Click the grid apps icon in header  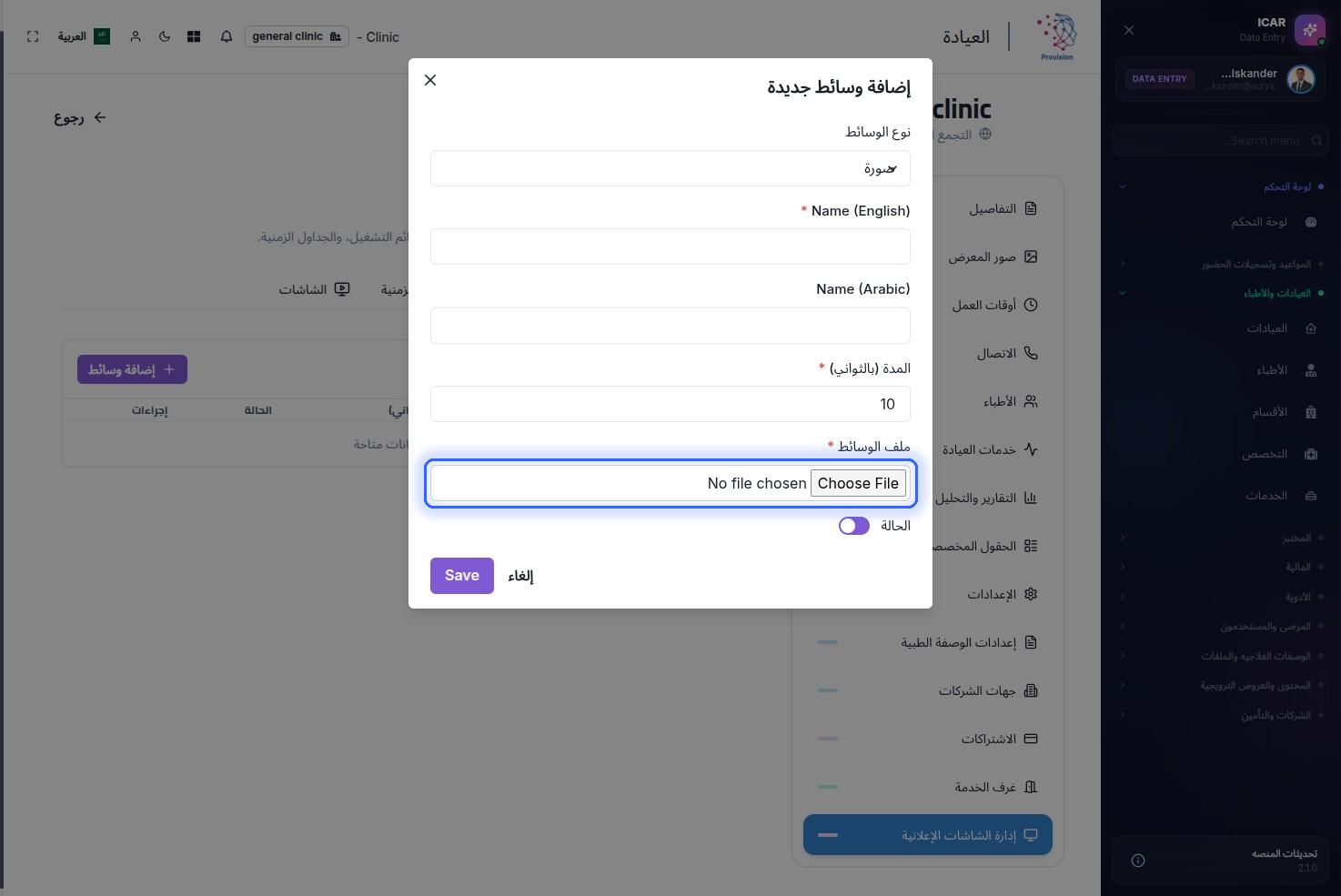(x=194, y=36)
